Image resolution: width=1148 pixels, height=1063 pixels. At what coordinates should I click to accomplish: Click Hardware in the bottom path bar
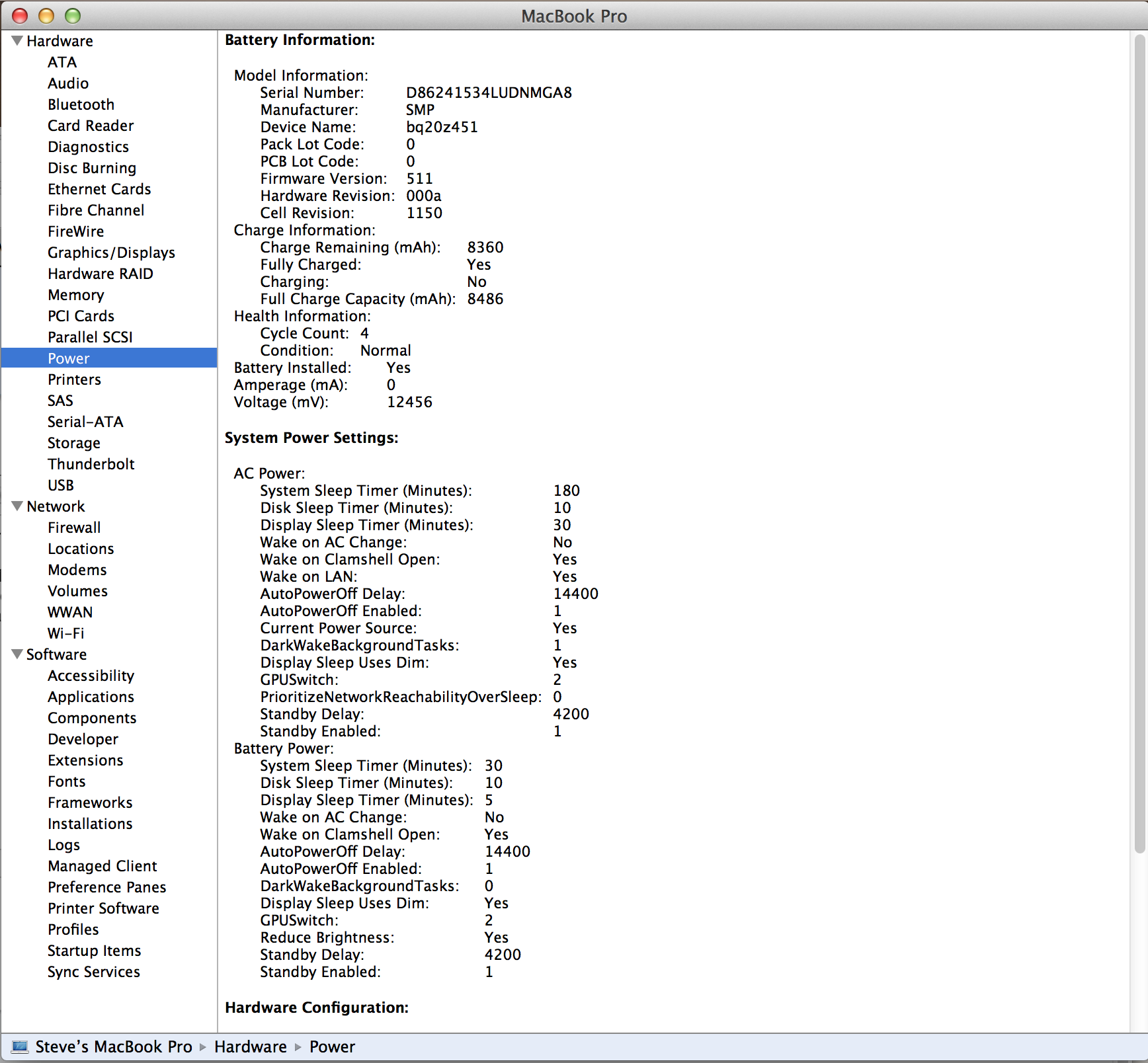click(x=251, y=1046)
